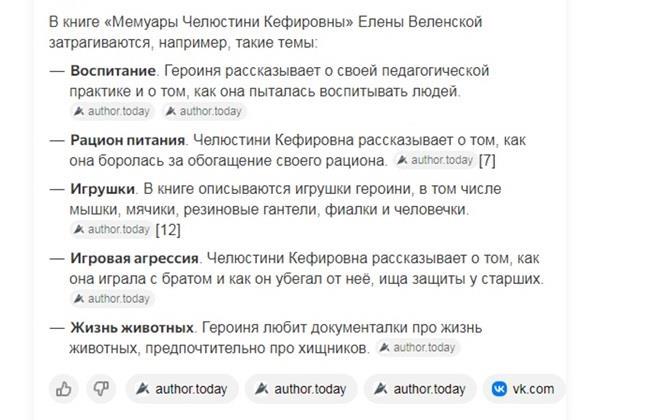The height and width of the screenshot is (420, 665).
Task: Open third author.today chip beside vk.com
Action: pyautogui.click(x=419, y=389)
